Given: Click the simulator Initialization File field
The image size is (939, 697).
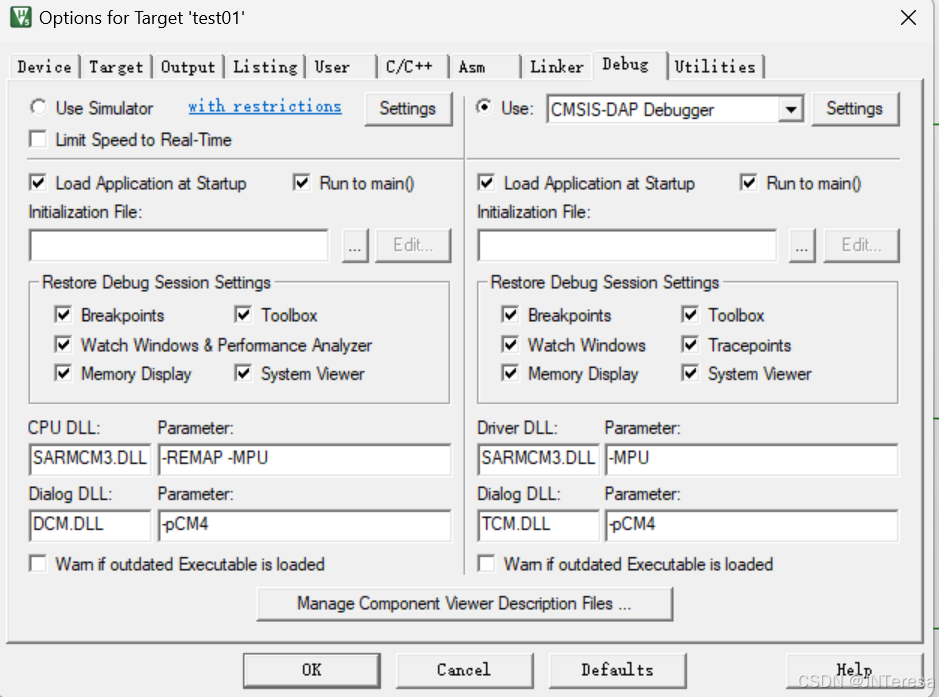Looking at the screenshot, I should click(x=178, y=245).
